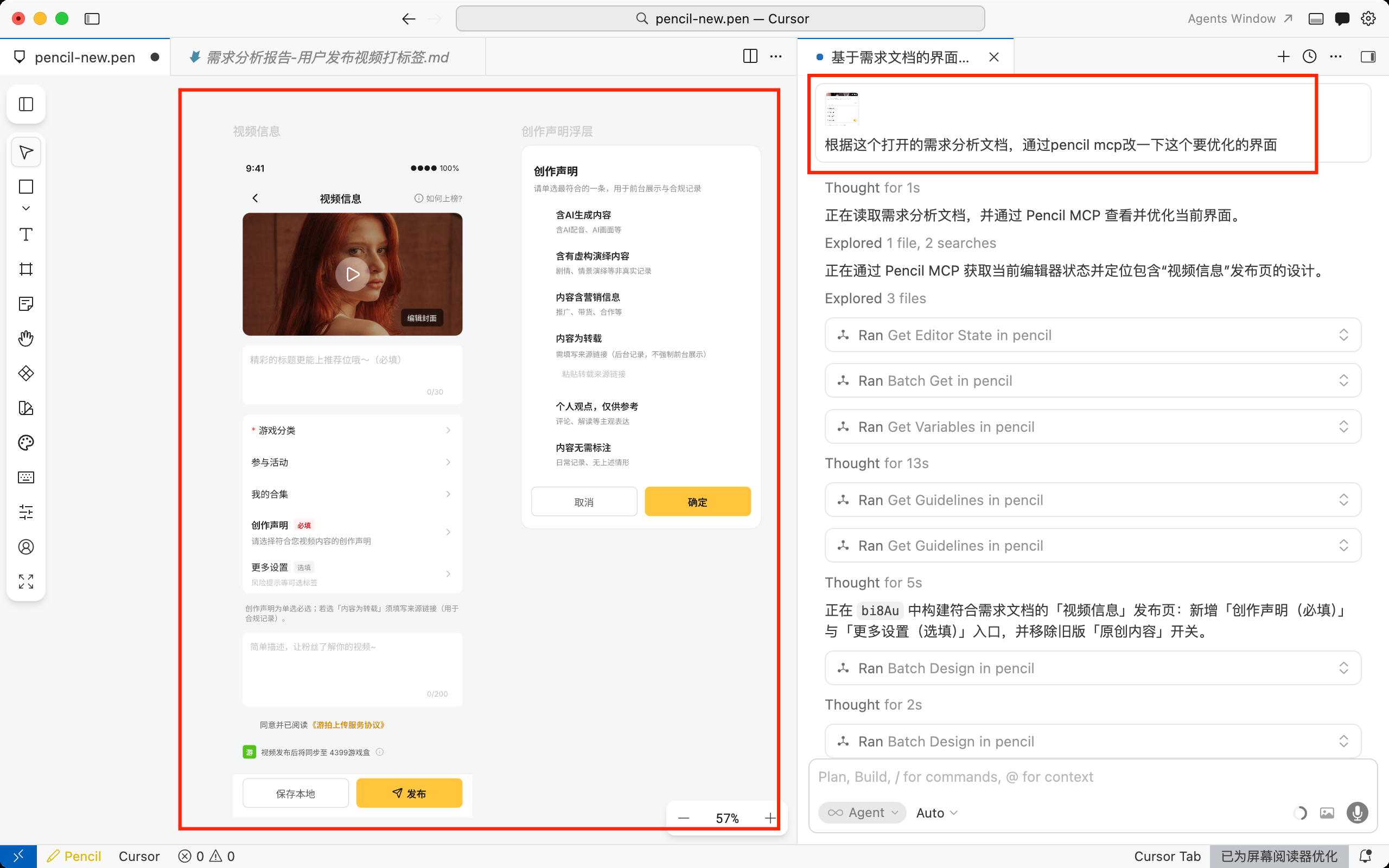The image size is (1389, 868).
Task: Expand the first Ran Get Guidelines row
Action: click(x=1093, y=500)
